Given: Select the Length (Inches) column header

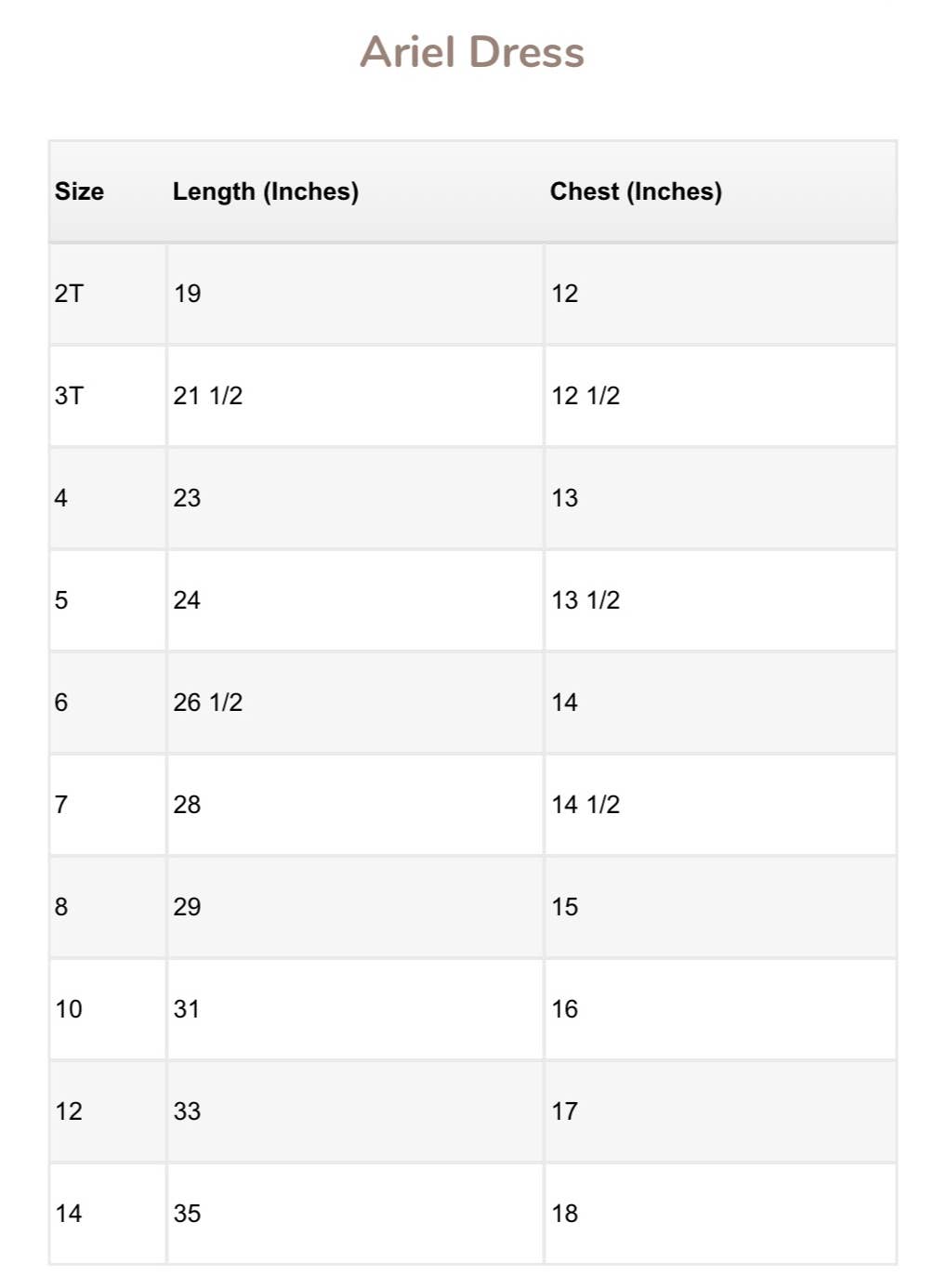Looking at the screenshot, I should pyautogui.click(x=266, y=191).
